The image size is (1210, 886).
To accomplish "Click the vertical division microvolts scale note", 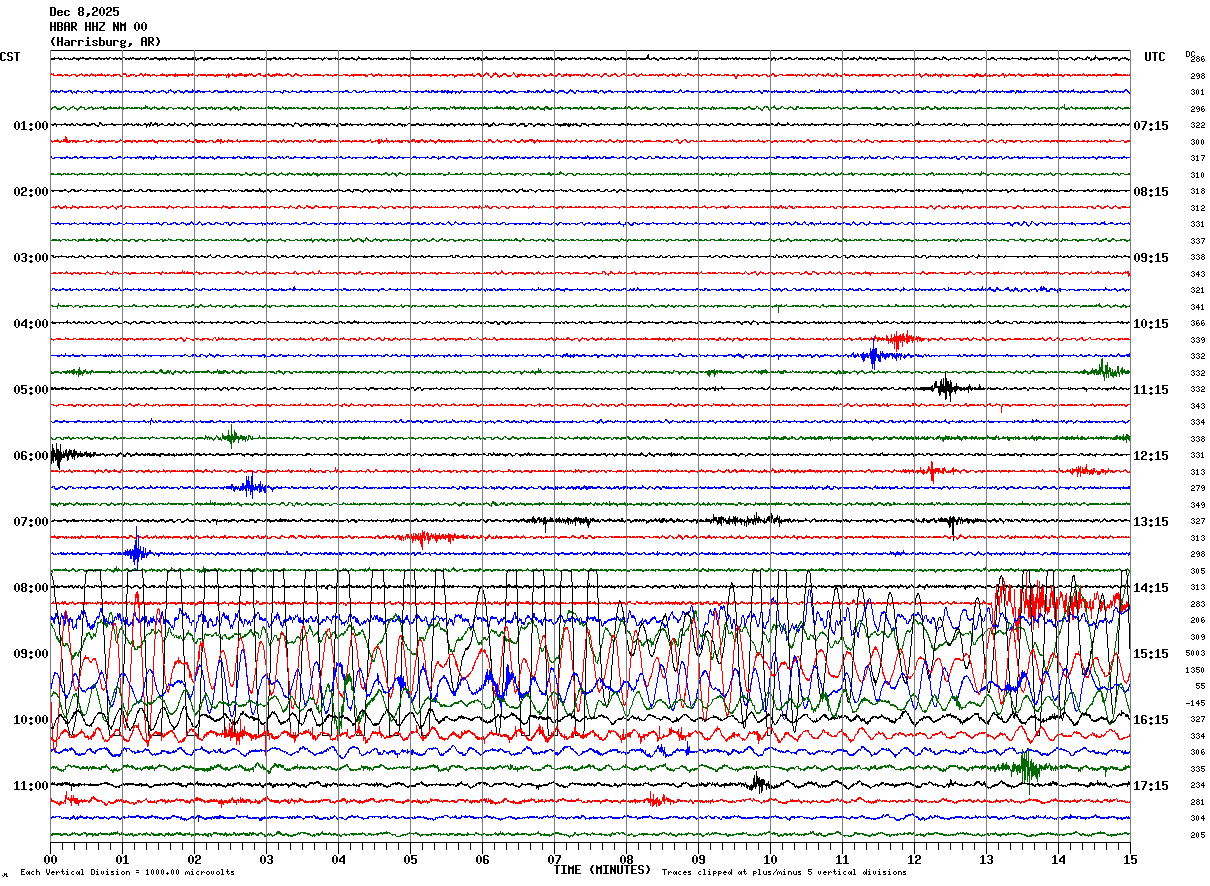I will [x=127, y=873].
